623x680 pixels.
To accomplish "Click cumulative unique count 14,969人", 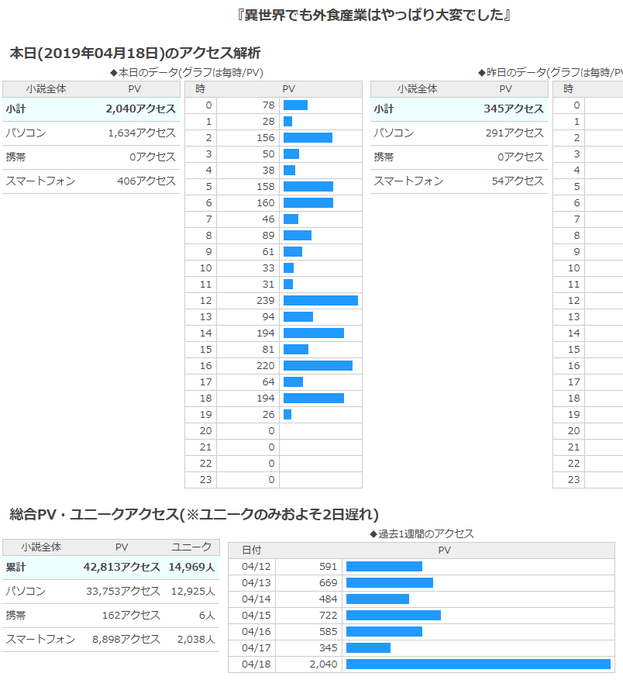I will [192, 567].
